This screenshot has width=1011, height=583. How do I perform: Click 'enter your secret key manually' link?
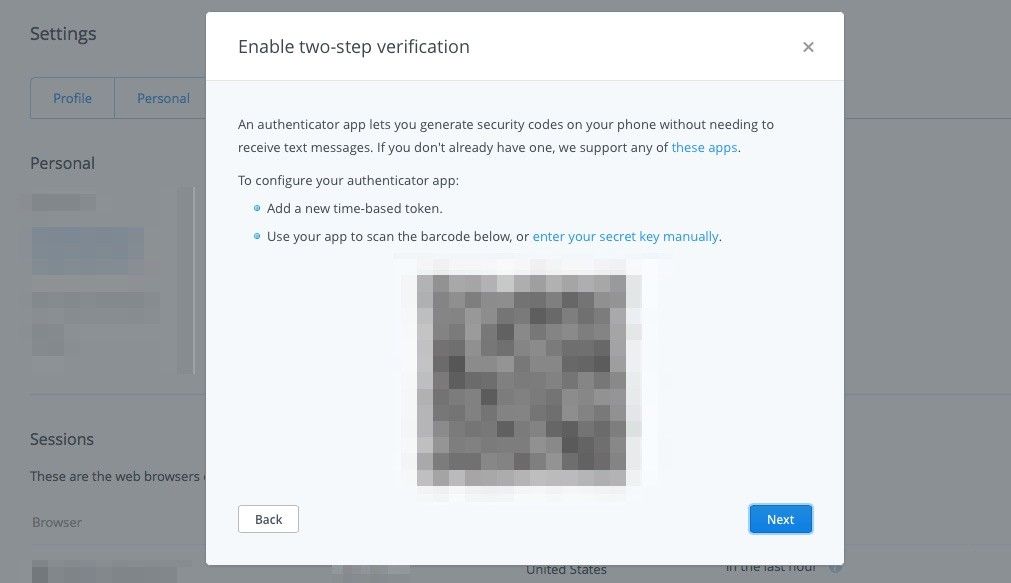tap(625, 237)
